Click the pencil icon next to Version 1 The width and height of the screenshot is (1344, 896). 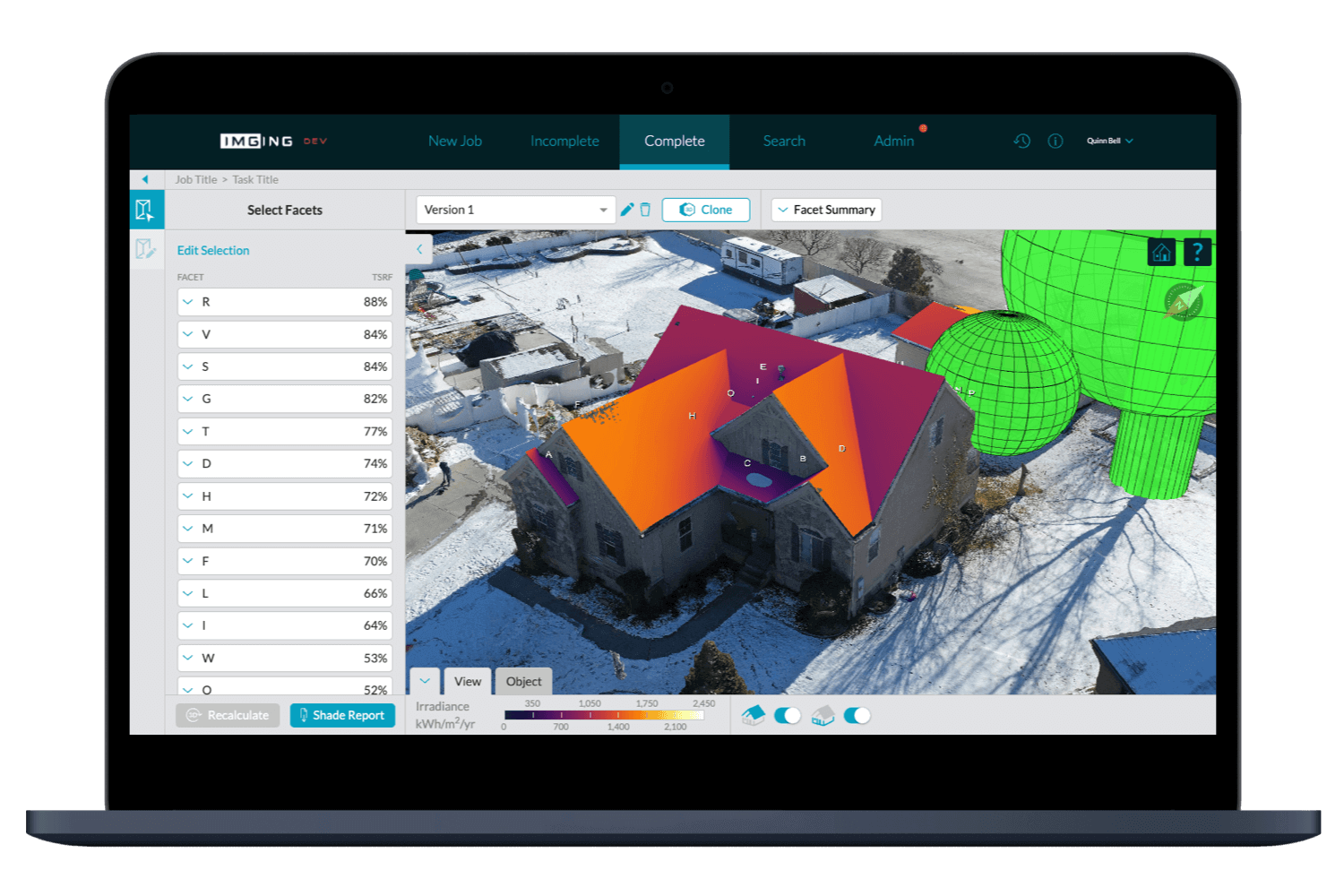point(627,209)
